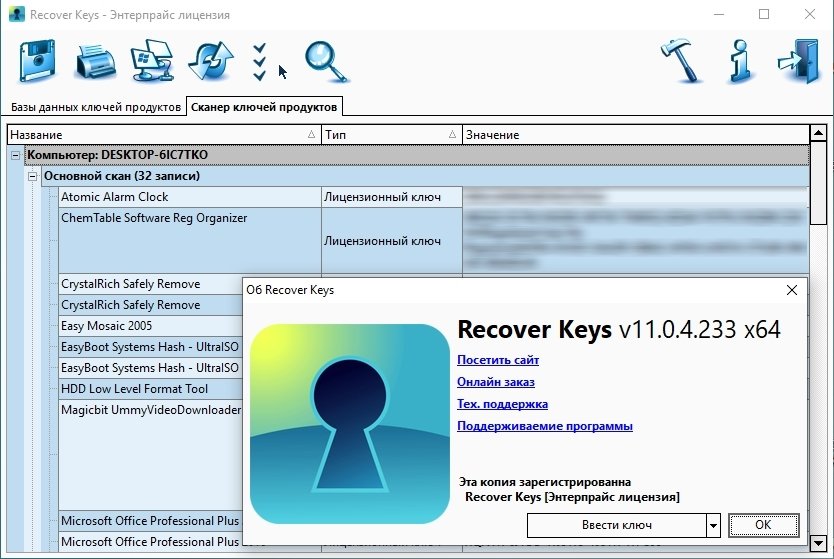
Task: Click the Recover Keys title bar icon
Action: coord(16,14)
